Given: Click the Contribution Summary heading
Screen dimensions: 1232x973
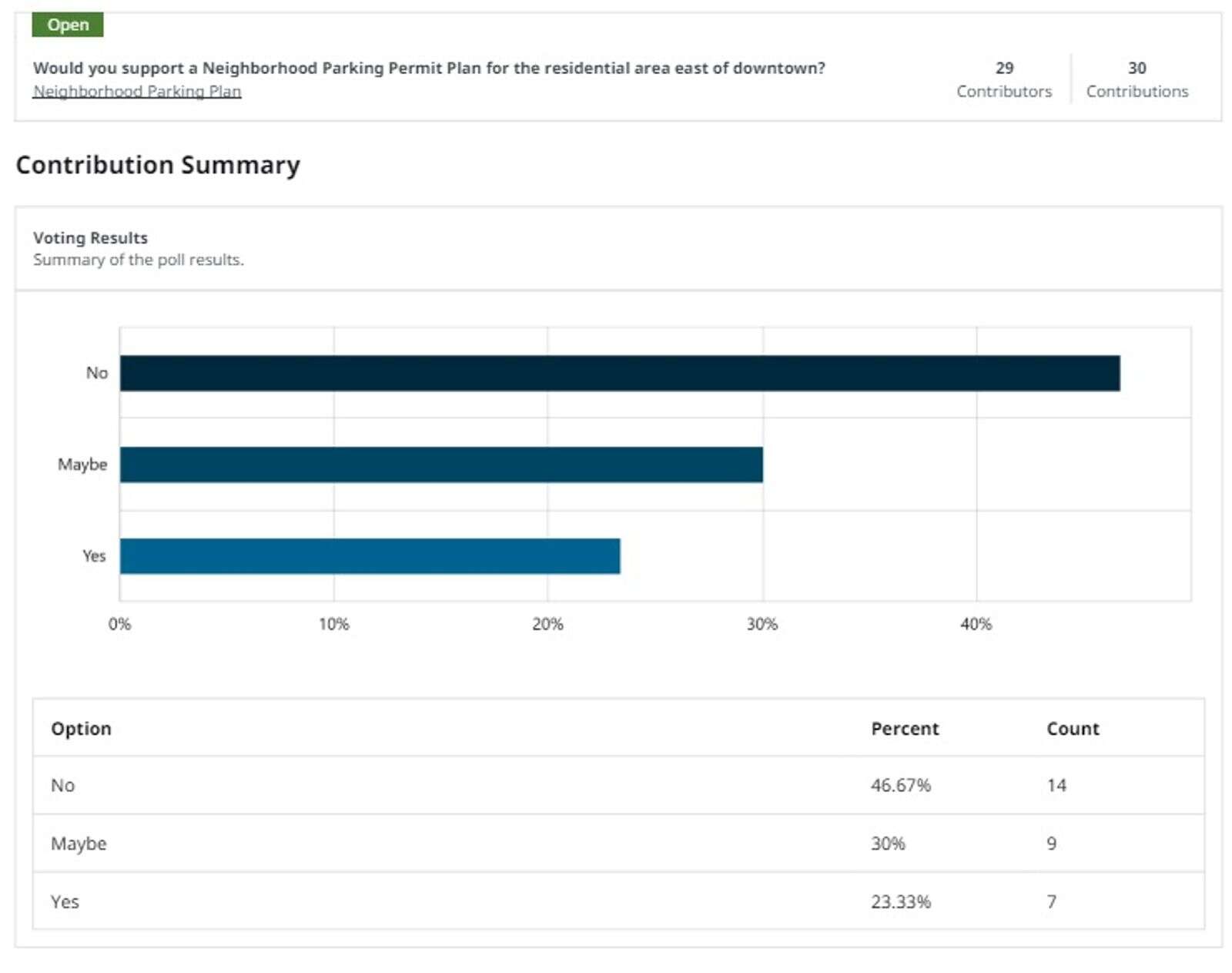Looking at the screenshot, I should [x=158, y=165].
